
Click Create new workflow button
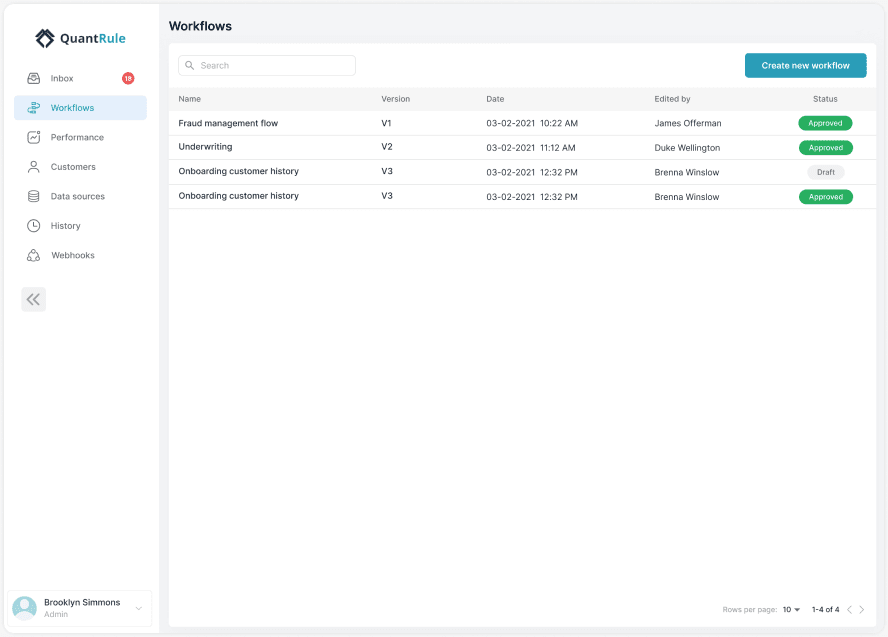805,66
